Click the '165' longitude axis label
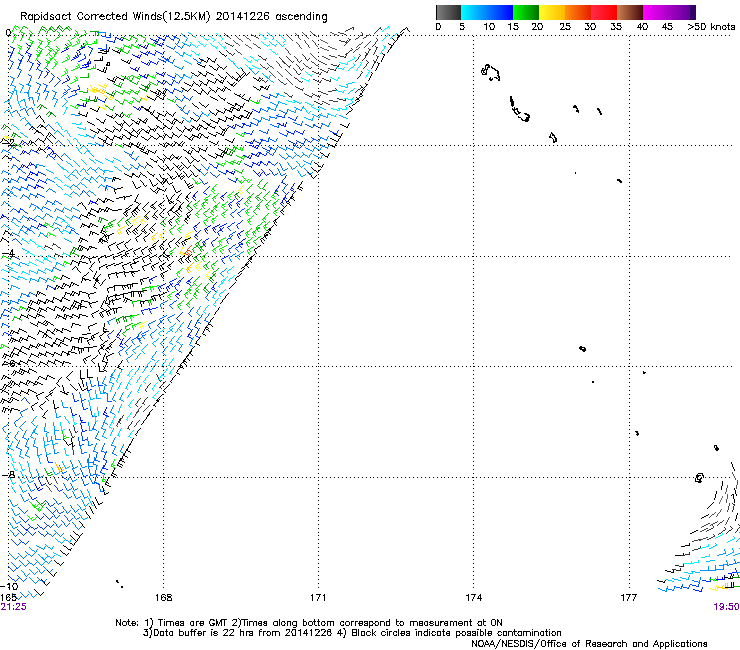Viewport: 740px width, 650px height. [8, 598]
